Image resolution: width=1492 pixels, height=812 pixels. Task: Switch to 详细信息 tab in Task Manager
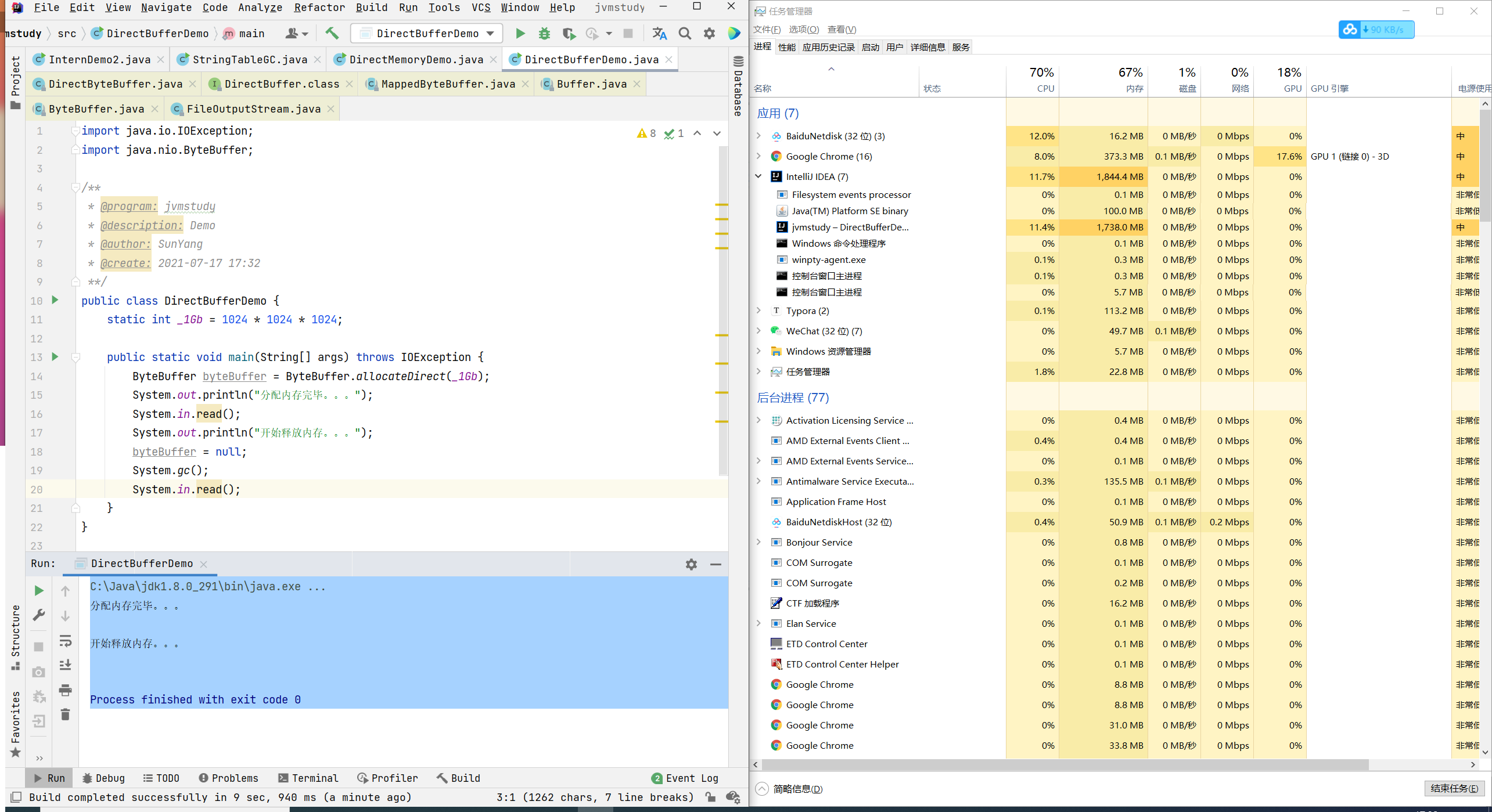[x=927, y=47]
